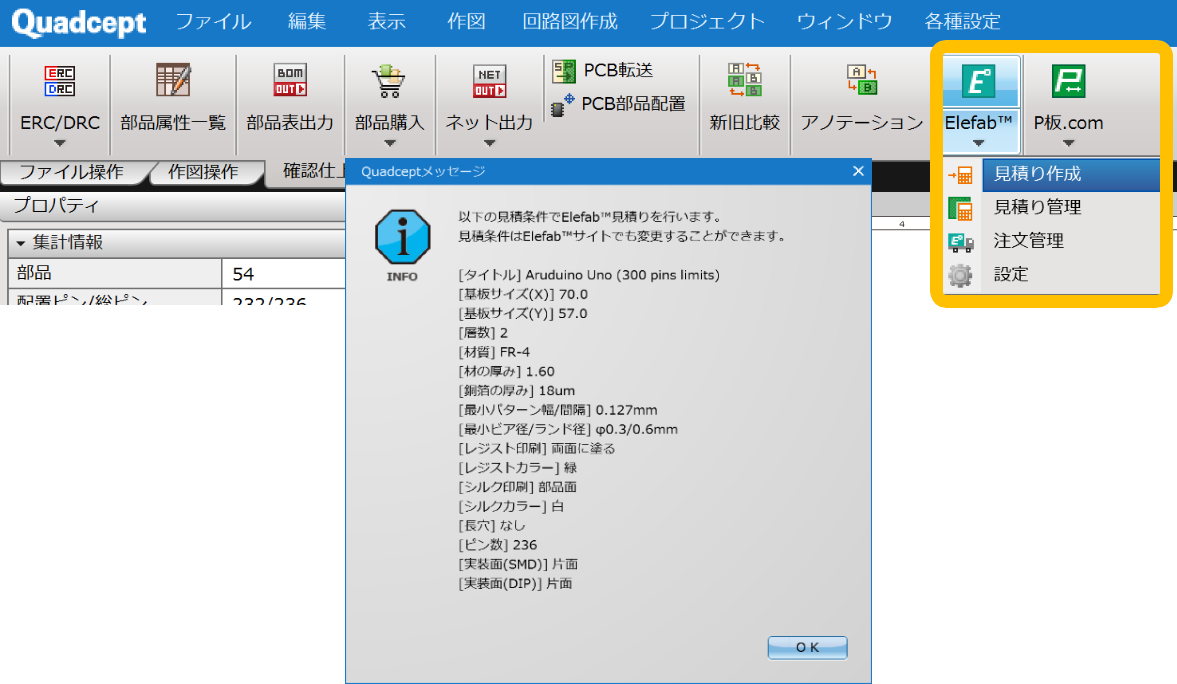This screenshot has width=1177, height=684.
Task: Expand the 部品購入 dropdown arrow
Action: 389,143
